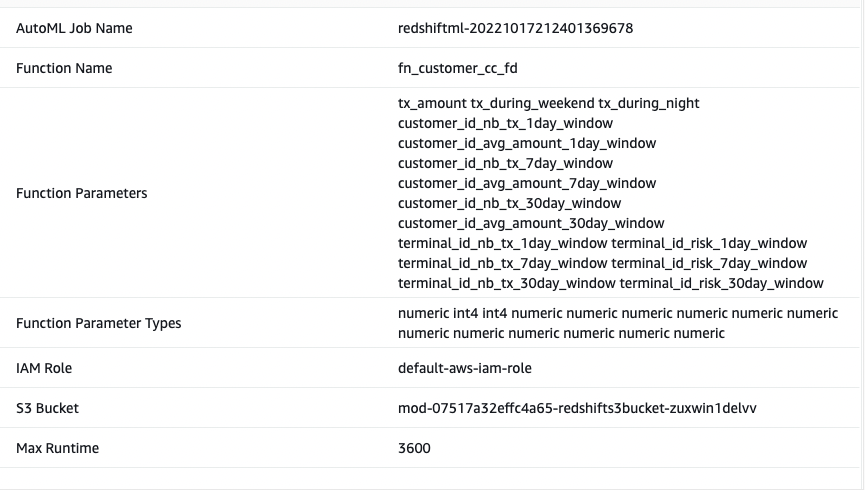Select the S3 Bucket name value
865x490 pixels.
577,408
